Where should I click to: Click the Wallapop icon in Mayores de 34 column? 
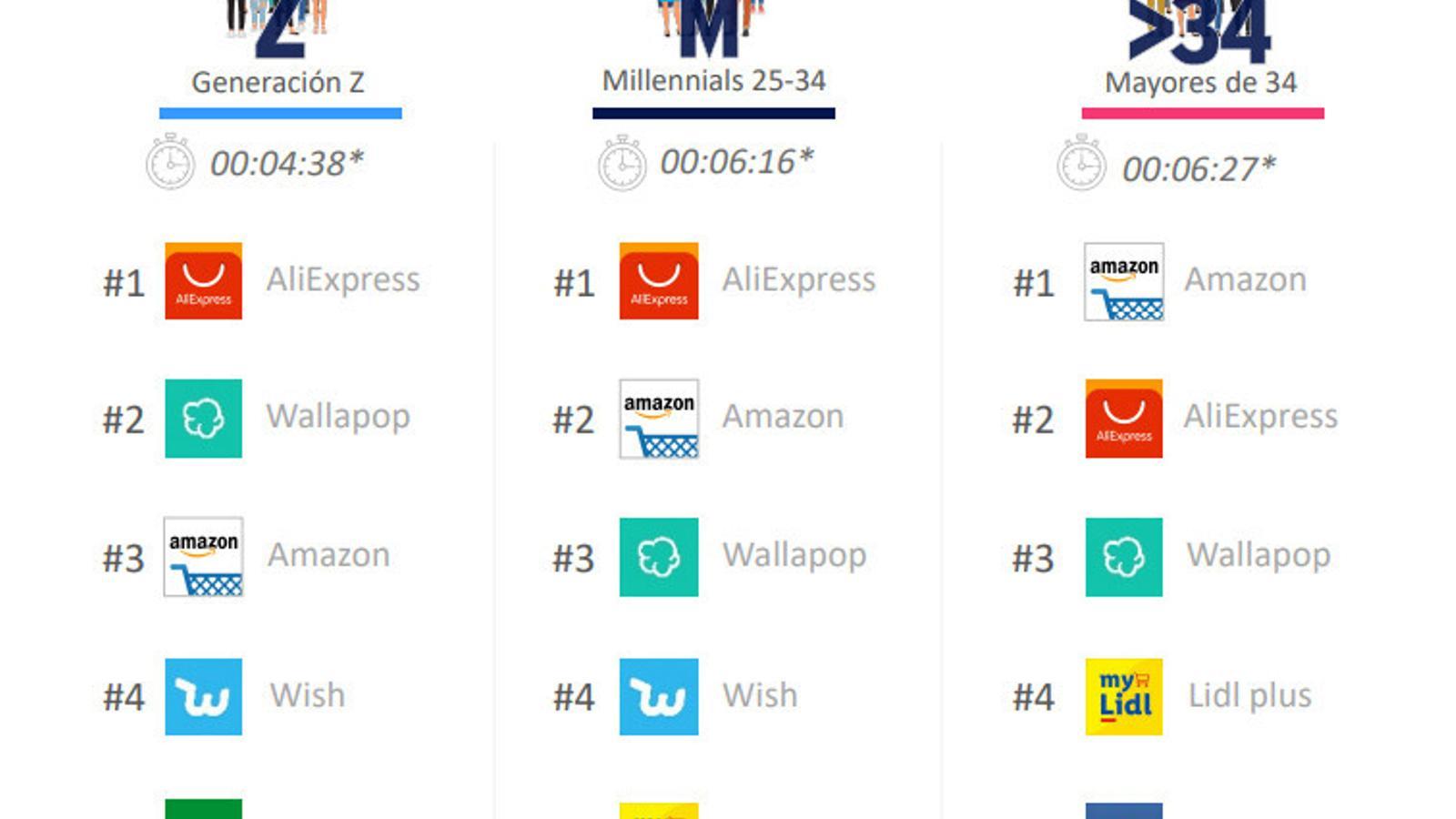[x=1124, y=557]
